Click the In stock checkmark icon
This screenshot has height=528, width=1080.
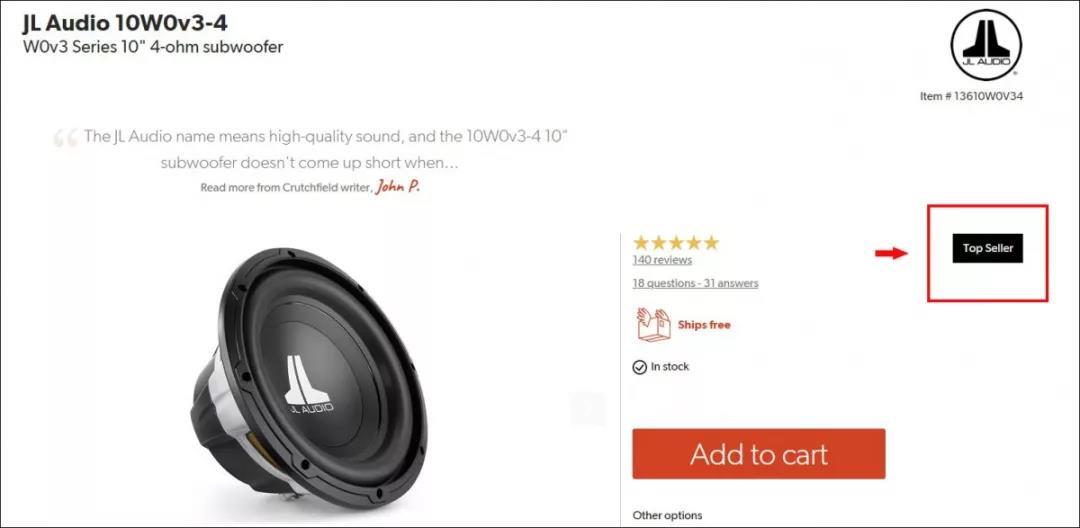point(639,367)
